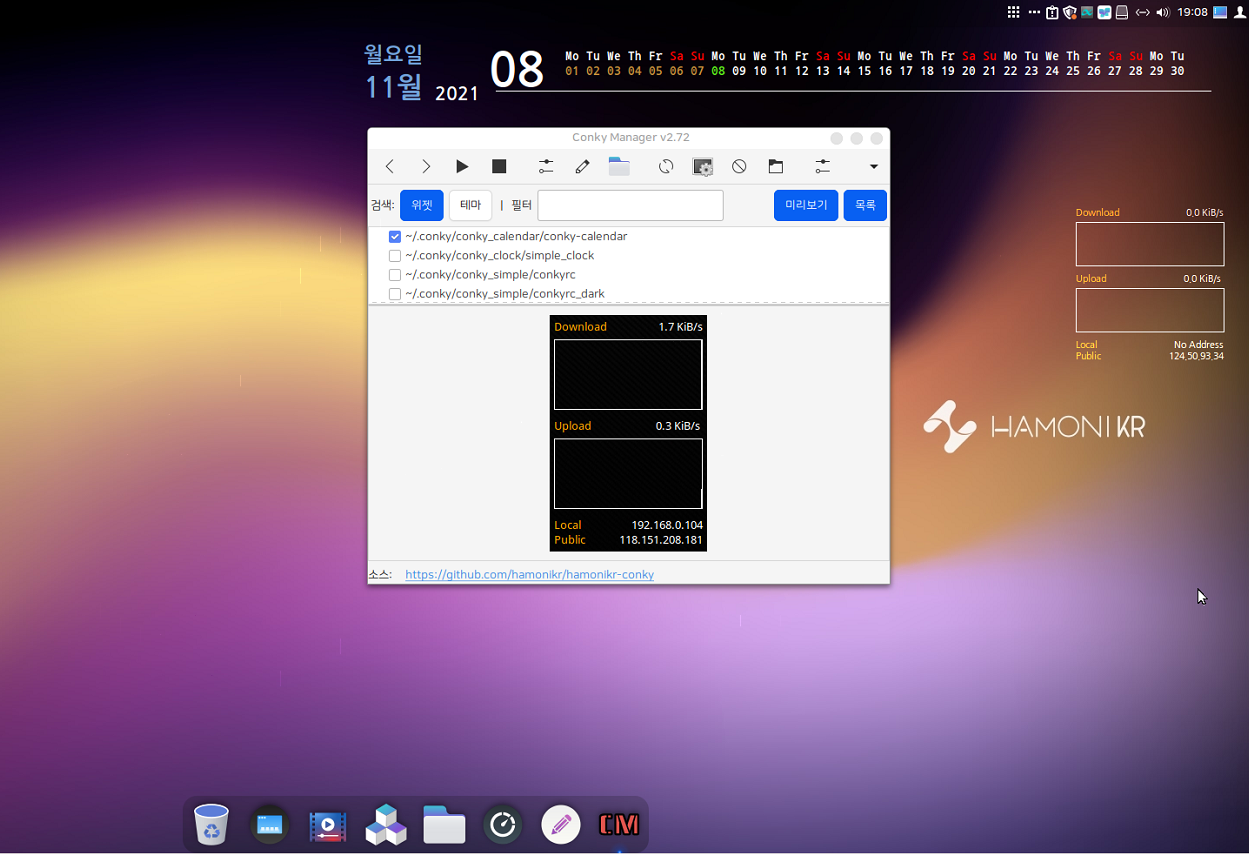Go back using the left arrow toolbar icon
The image size is (1249, 854).
tap(389, 166)
